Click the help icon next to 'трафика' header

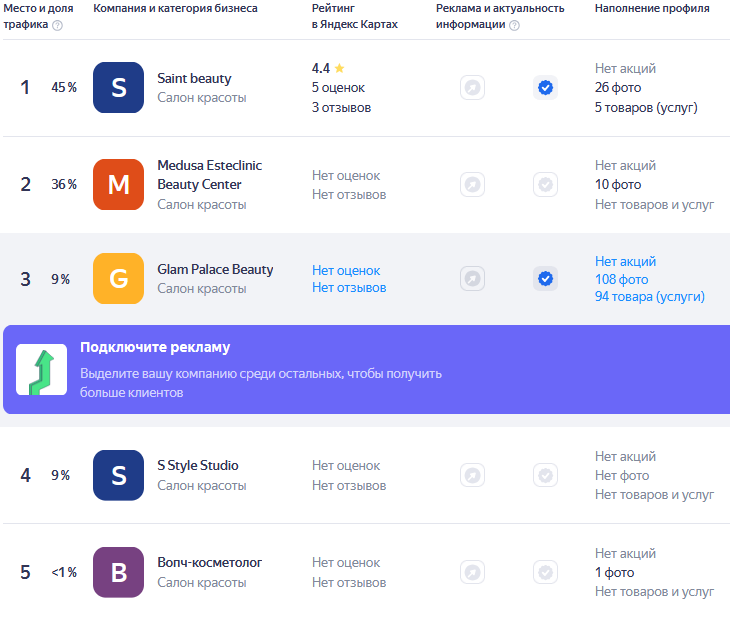pos(57,25)
